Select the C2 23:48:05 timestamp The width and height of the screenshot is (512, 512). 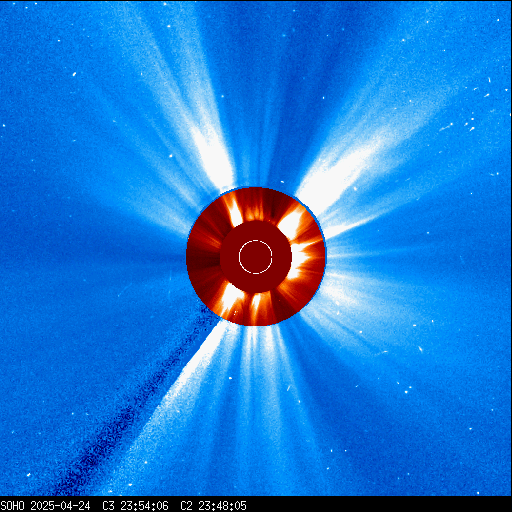[213, 506]
